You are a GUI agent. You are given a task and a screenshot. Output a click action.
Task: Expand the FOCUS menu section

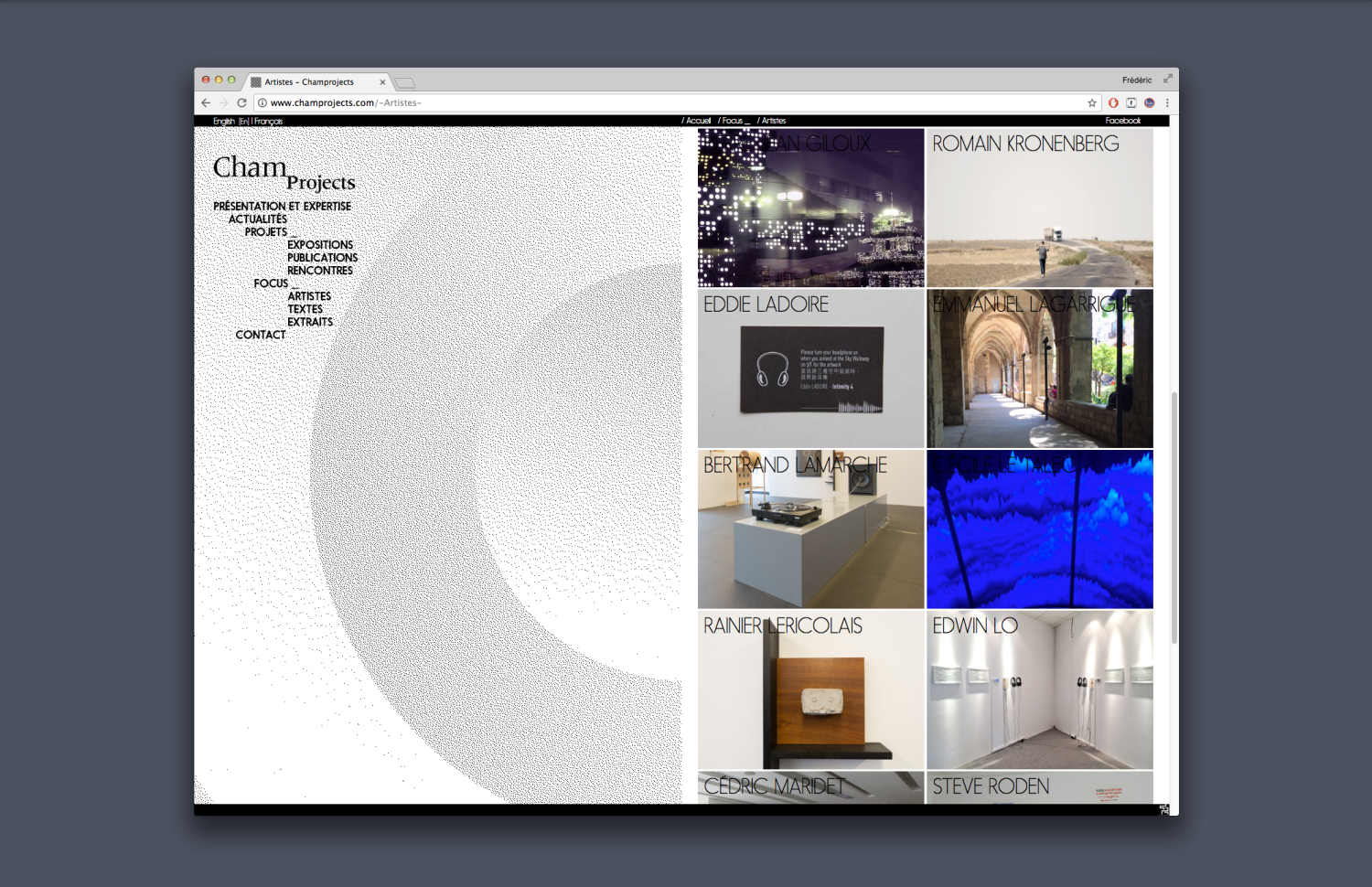[x=272, y=283]
